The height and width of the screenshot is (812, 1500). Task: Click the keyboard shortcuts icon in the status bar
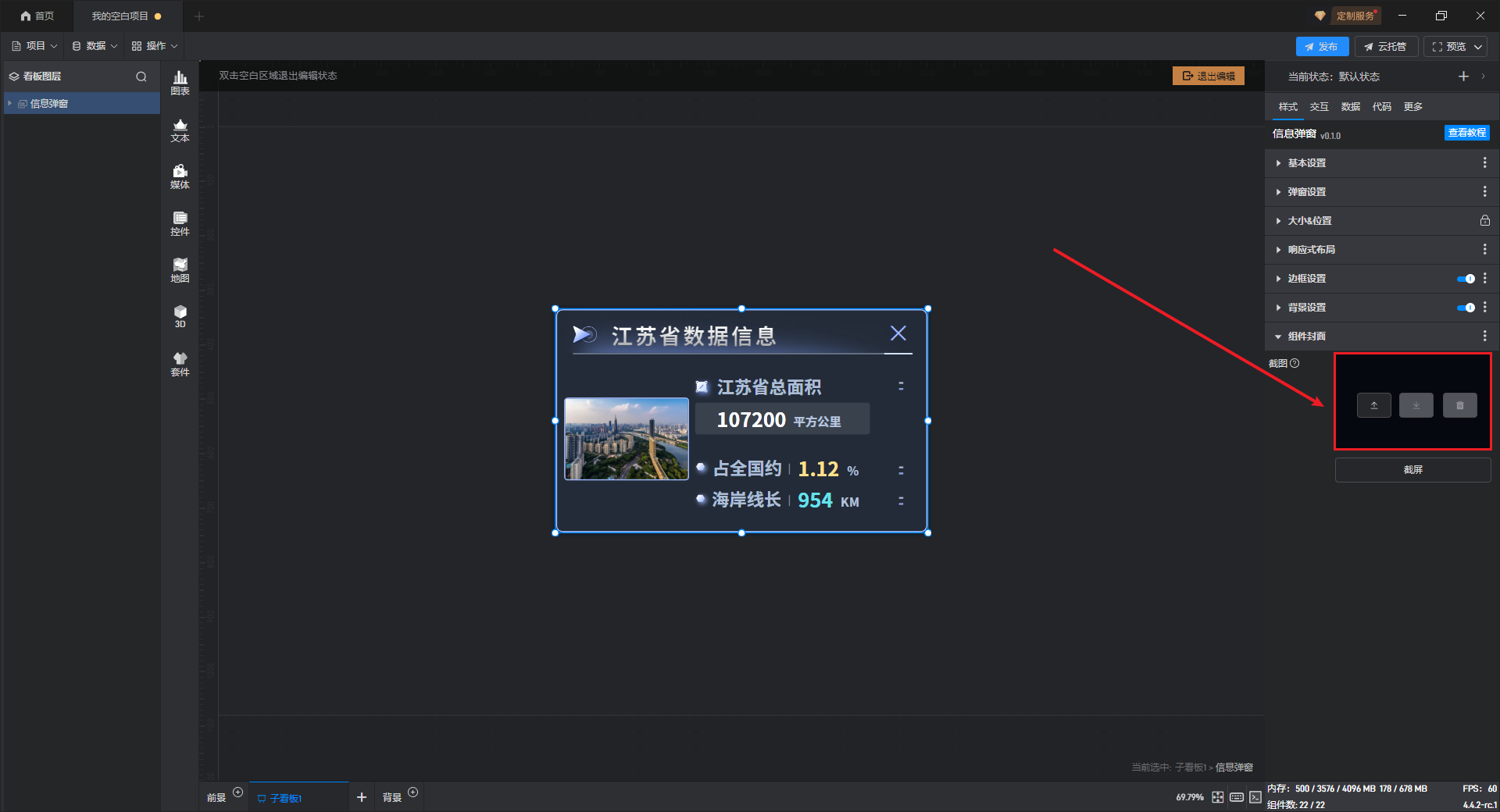pyautogui.click(x=1237, y=797)
